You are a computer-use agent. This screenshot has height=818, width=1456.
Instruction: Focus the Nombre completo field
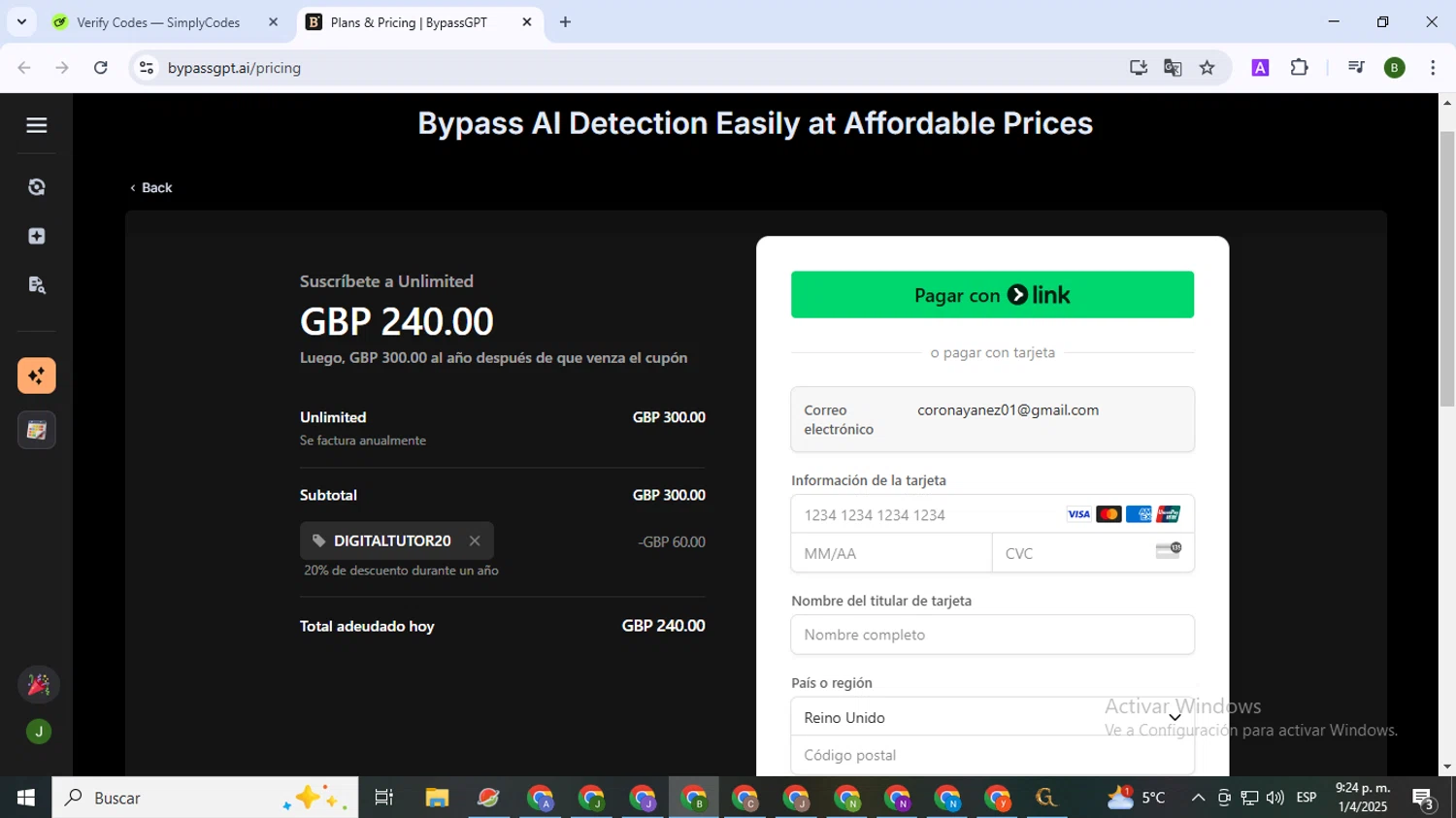point(992,635)
